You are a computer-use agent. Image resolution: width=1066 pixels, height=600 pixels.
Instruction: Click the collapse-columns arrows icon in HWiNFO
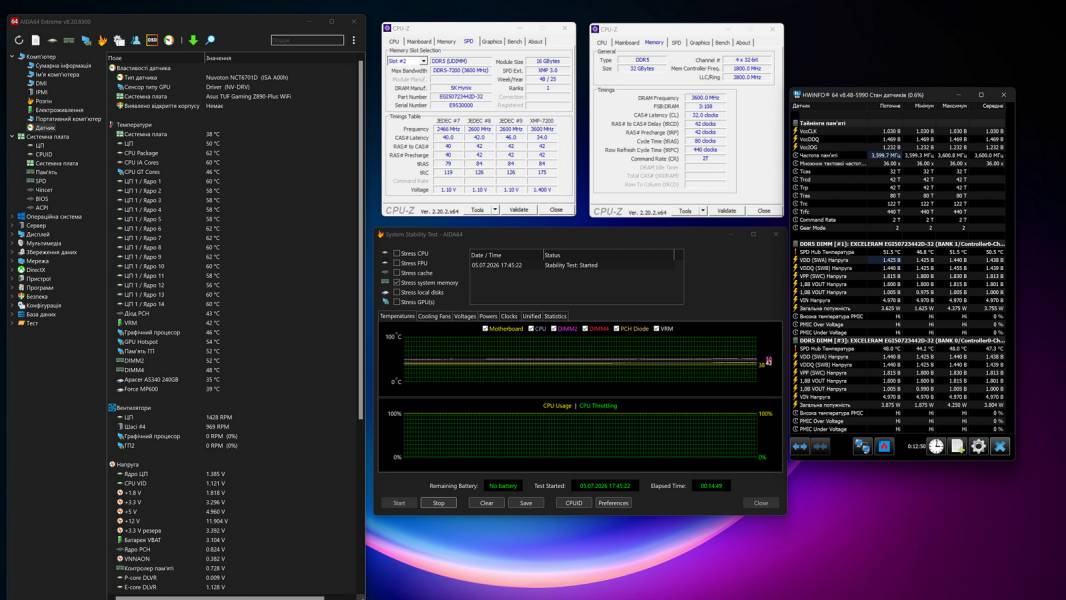point(821,446)
